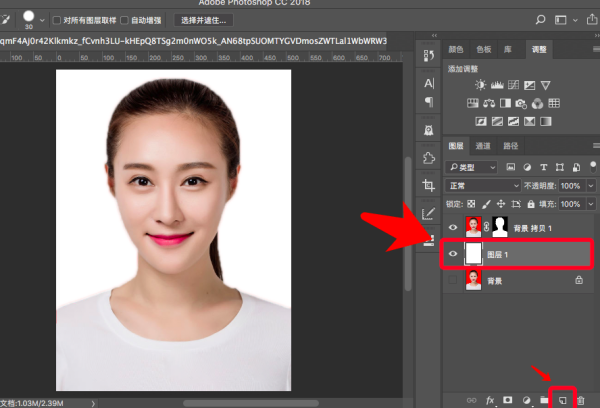Add a Hue/Saturation adjustment
This screenshot has height=408, width=600.
click(473, 103)
